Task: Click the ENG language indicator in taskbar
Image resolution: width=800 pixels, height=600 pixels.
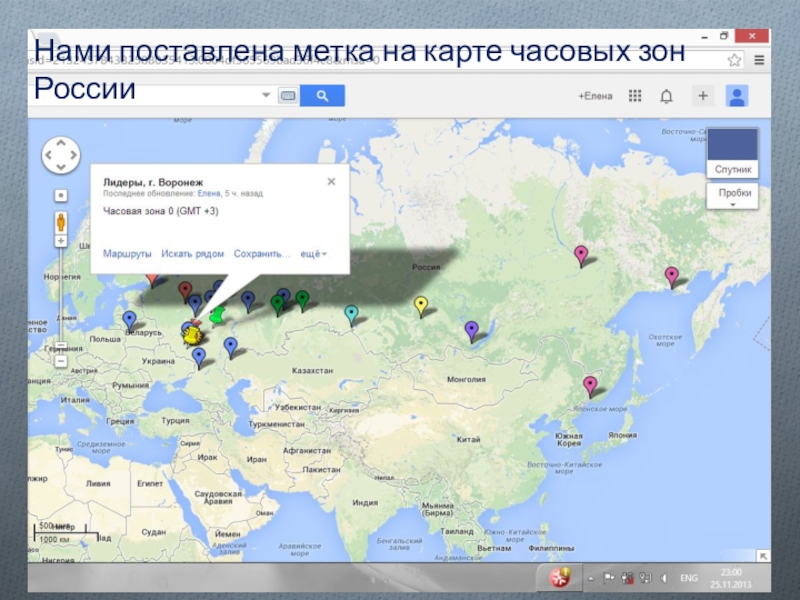Action: 688,578
